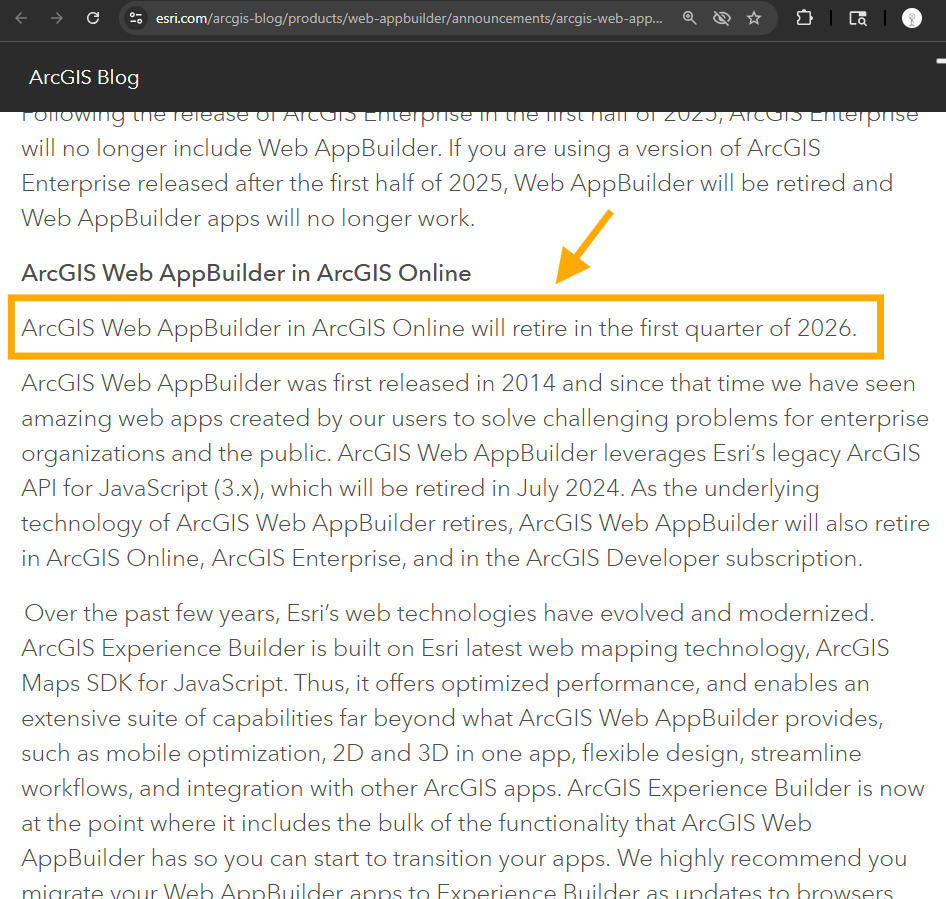Click the esri.com URL in address bar
946x899 pixels.
coord(409,19)
